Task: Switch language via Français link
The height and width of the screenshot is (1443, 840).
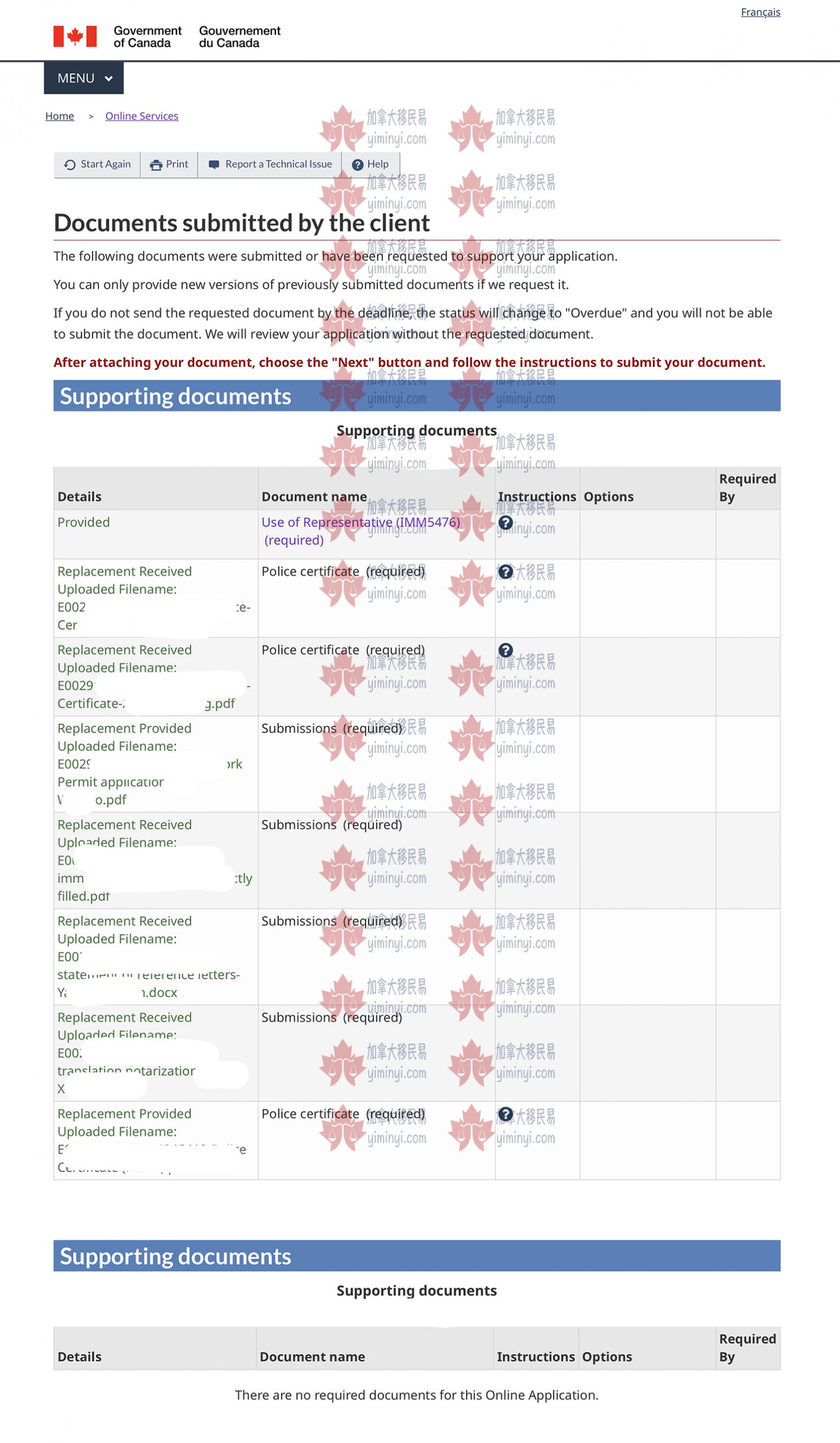Action: coord(760,12)
